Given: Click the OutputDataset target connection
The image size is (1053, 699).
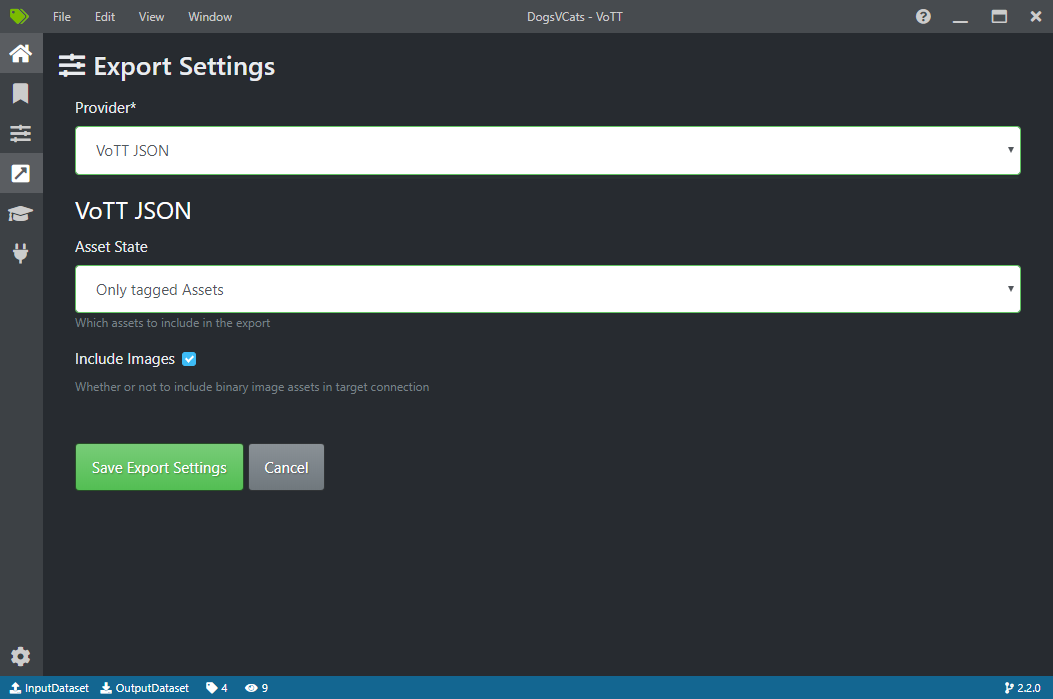Looking at the screenshot, I should click(x=144, y=688).
